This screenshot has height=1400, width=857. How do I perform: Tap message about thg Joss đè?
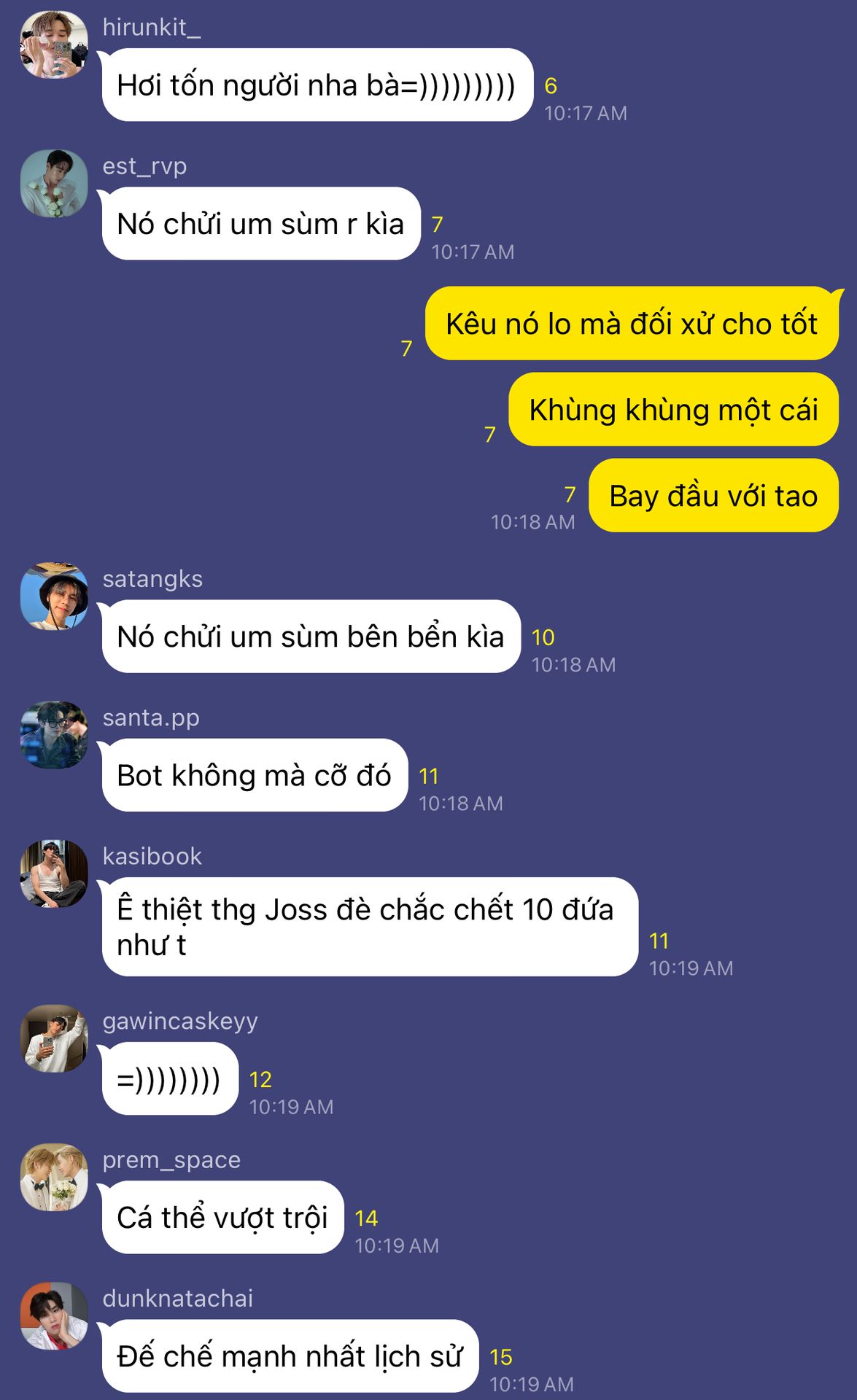pos(370,927)
